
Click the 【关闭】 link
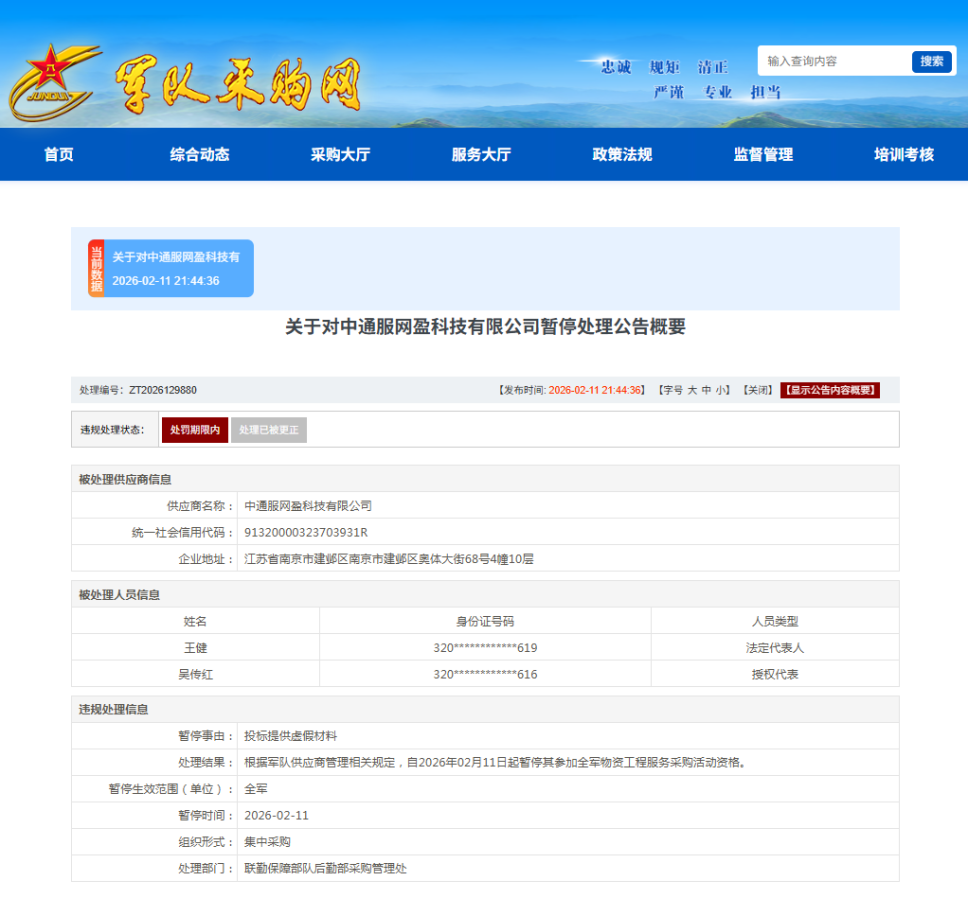click(757, 390)
